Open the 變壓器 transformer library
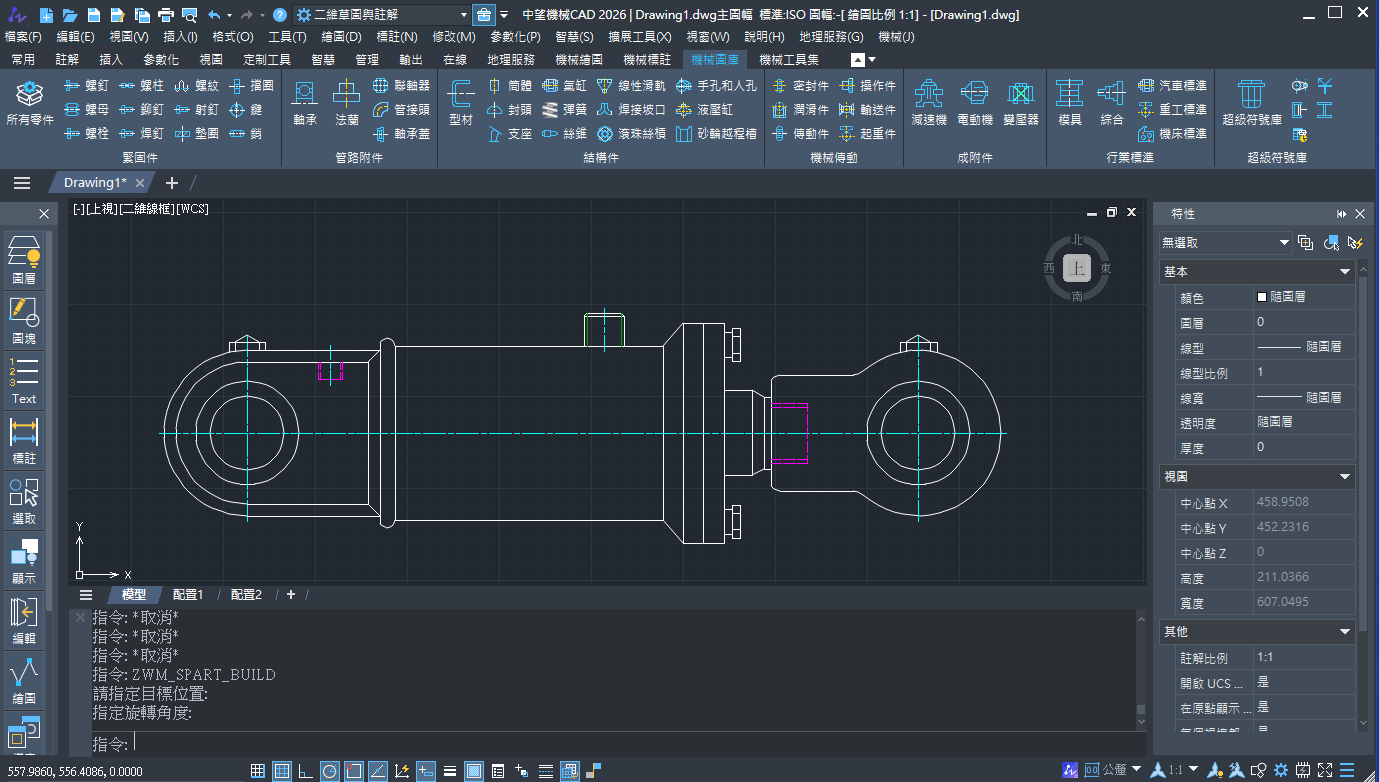Viewport: 1379px width, 782px height. (x=1020, y=104)
